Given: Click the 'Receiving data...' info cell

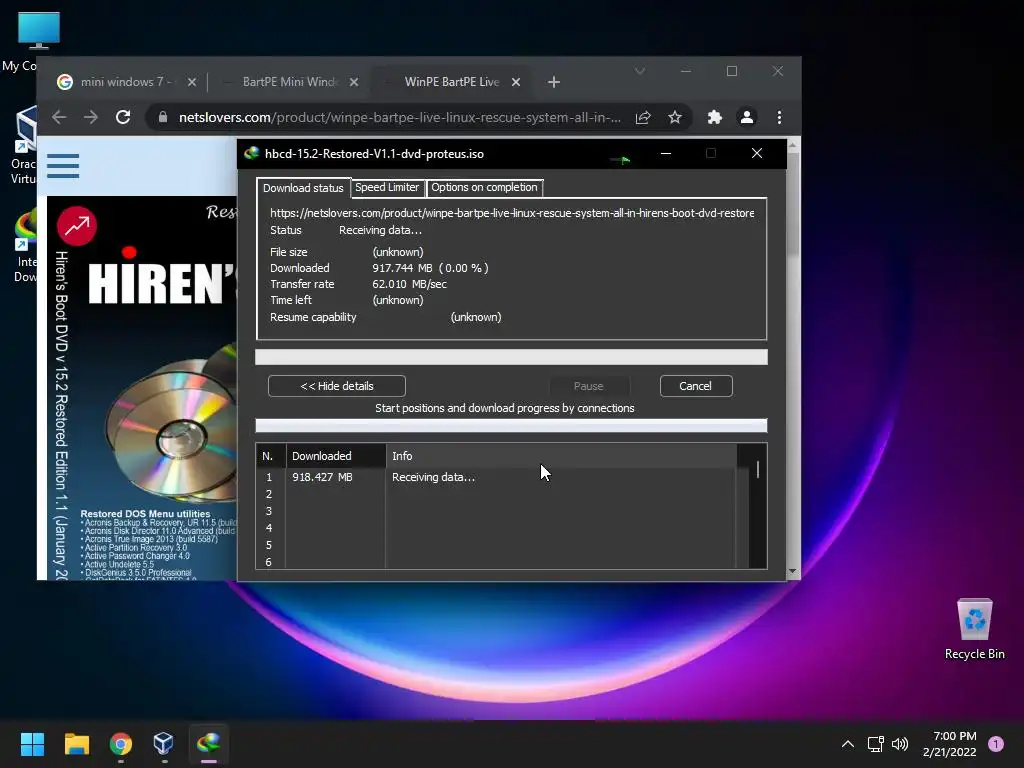Looking at the screenshot, I should 434,477.
